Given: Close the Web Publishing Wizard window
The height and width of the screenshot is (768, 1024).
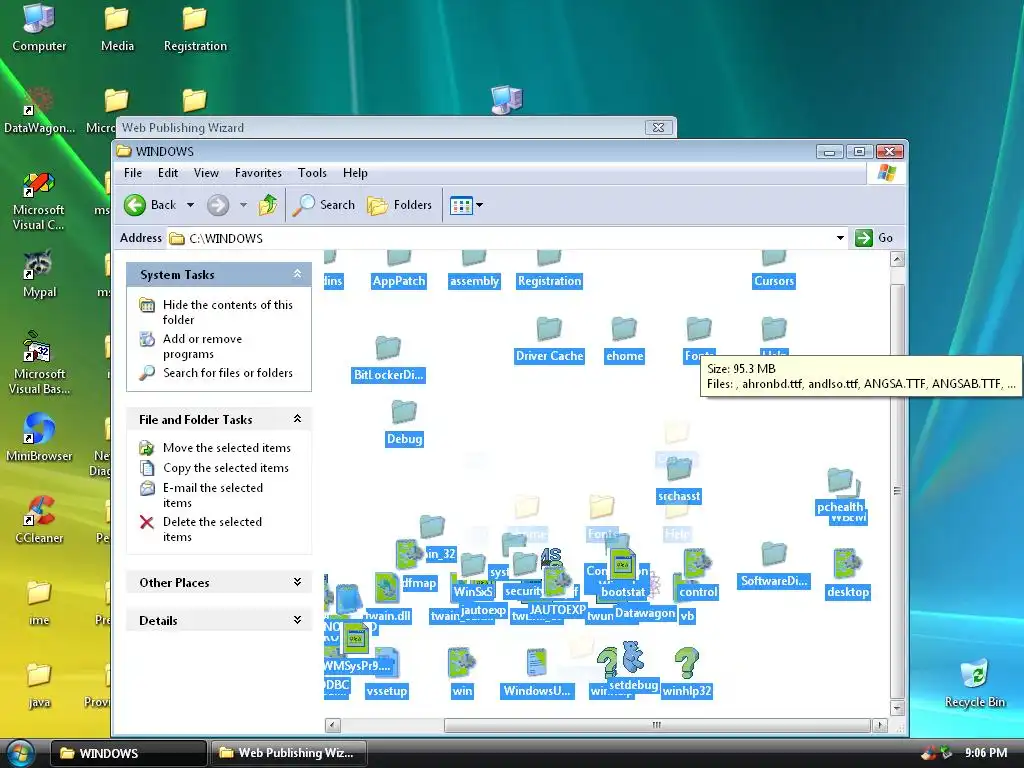Looking at the screenshot, I should (x=658, y=127).
